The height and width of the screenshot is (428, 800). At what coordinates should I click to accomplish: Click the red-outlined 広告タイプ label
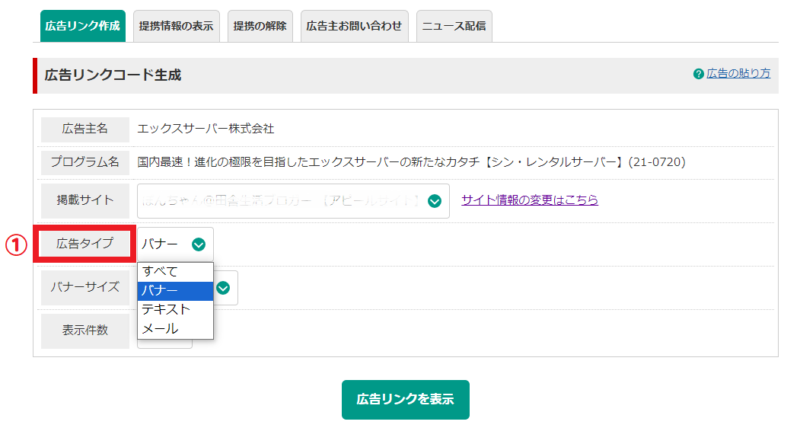coord(85,244)
